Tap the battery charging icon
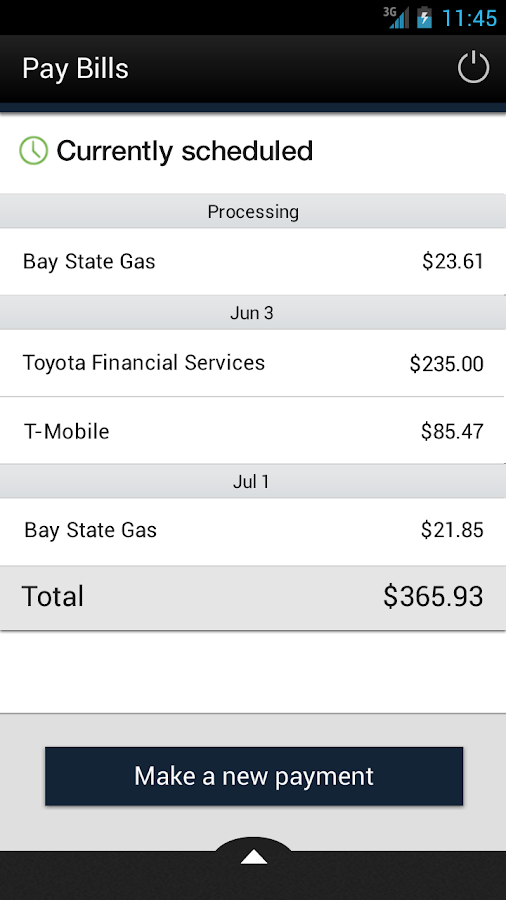This screenshot has height=900, width=506. tap(425, 17)
